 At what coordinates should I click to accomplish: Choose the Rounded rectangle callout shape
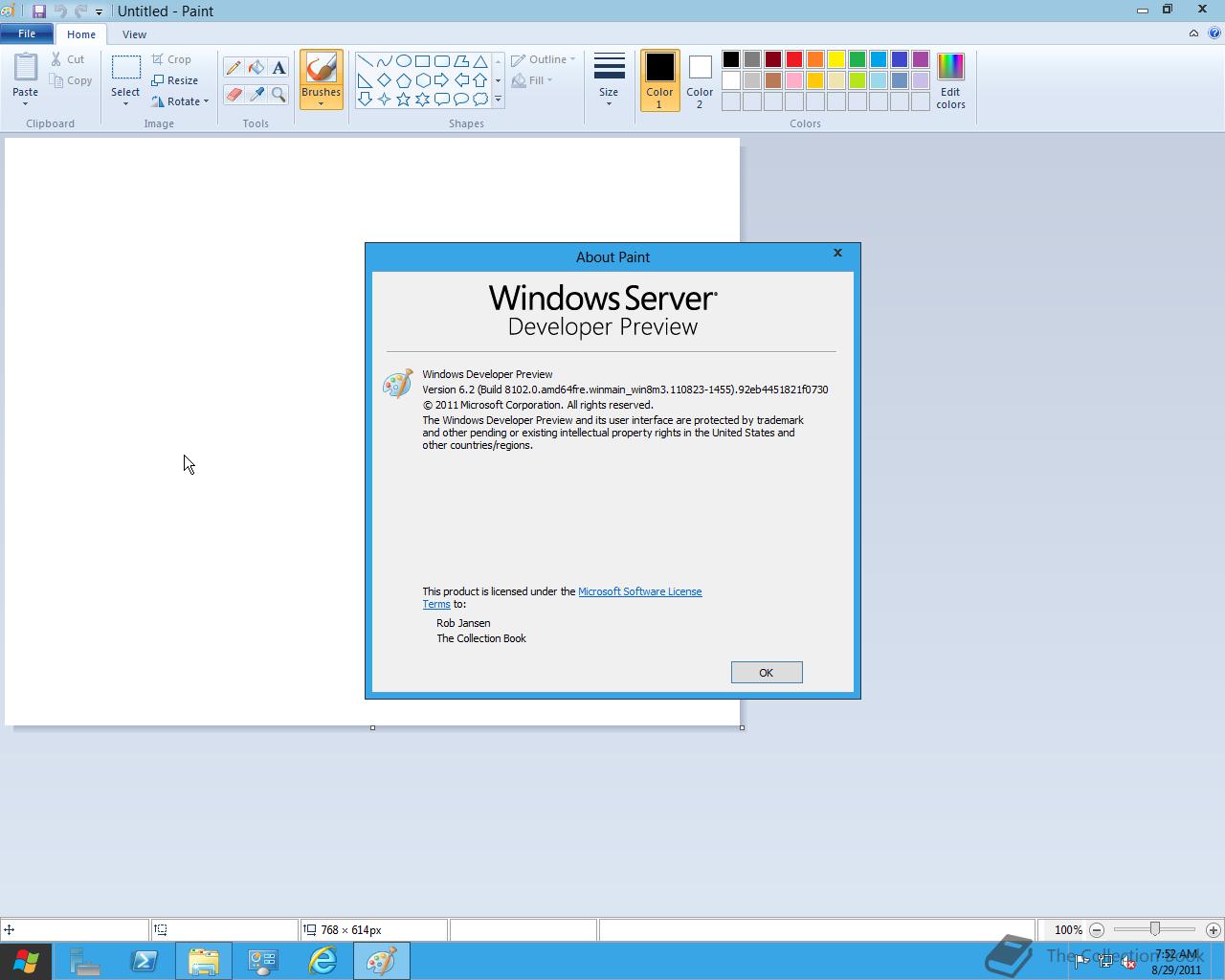[x=441, y=100]
